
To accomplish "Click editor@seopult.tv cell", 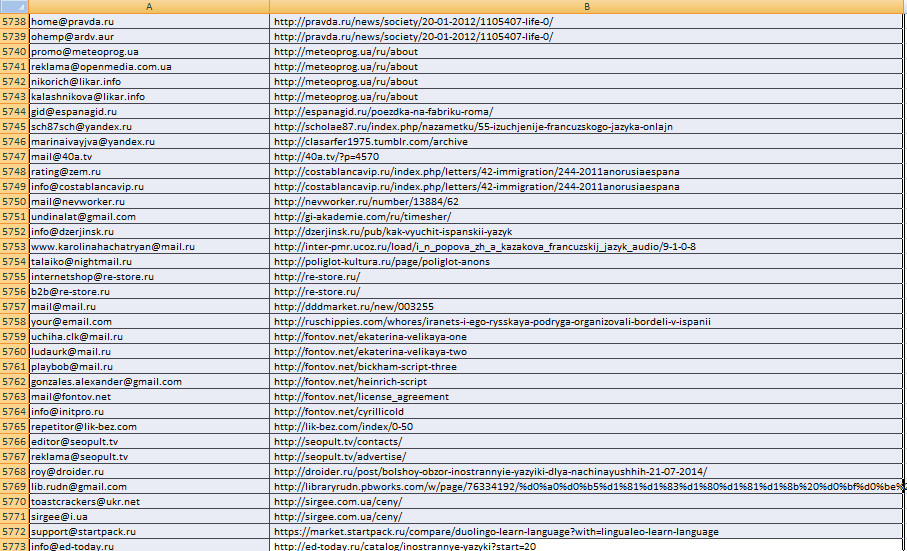I will [149, 442].
